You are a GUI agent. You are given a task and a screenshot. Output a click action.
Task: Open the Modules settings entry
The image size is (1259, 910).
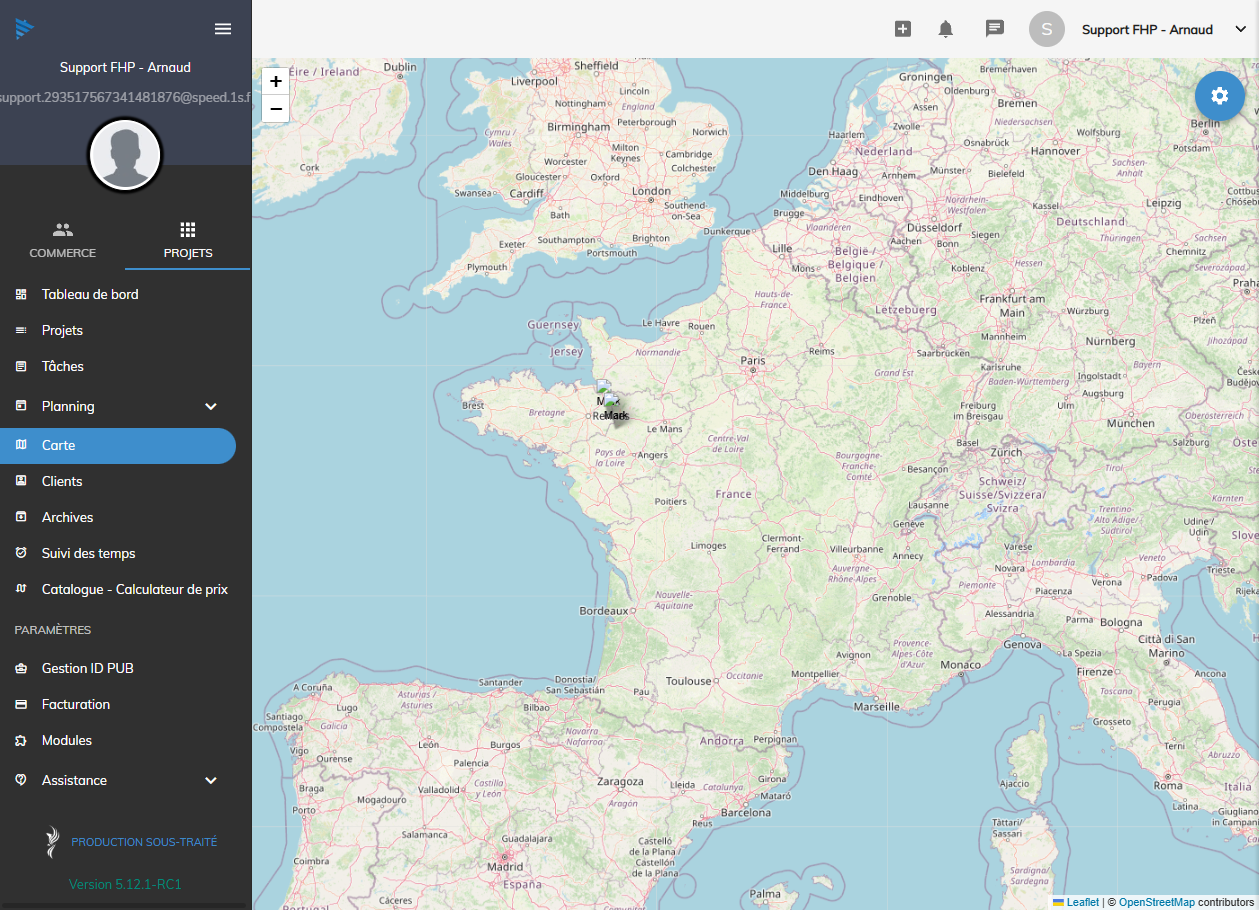pyautogui.click(x=67, y=741)
